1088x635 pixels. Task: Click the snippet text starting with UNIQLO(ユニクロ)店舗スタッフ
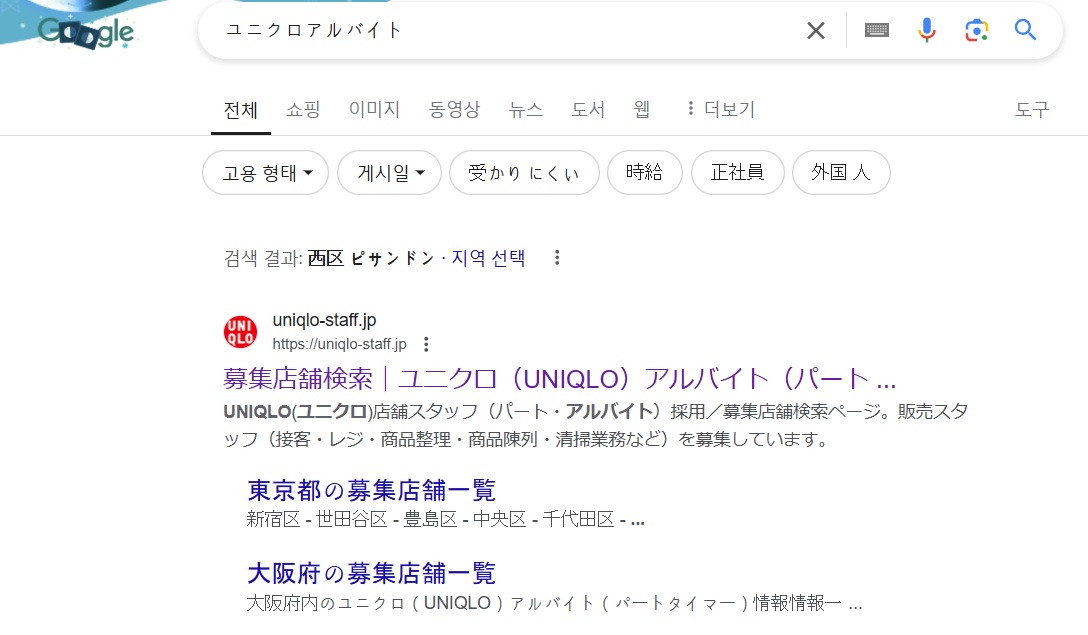tap(595, 425)
